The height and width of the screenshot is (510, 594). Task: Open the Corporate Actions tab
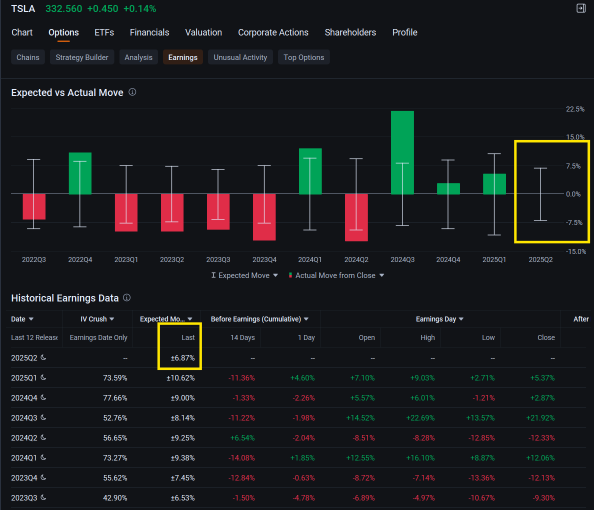click(x=273, y=33)
